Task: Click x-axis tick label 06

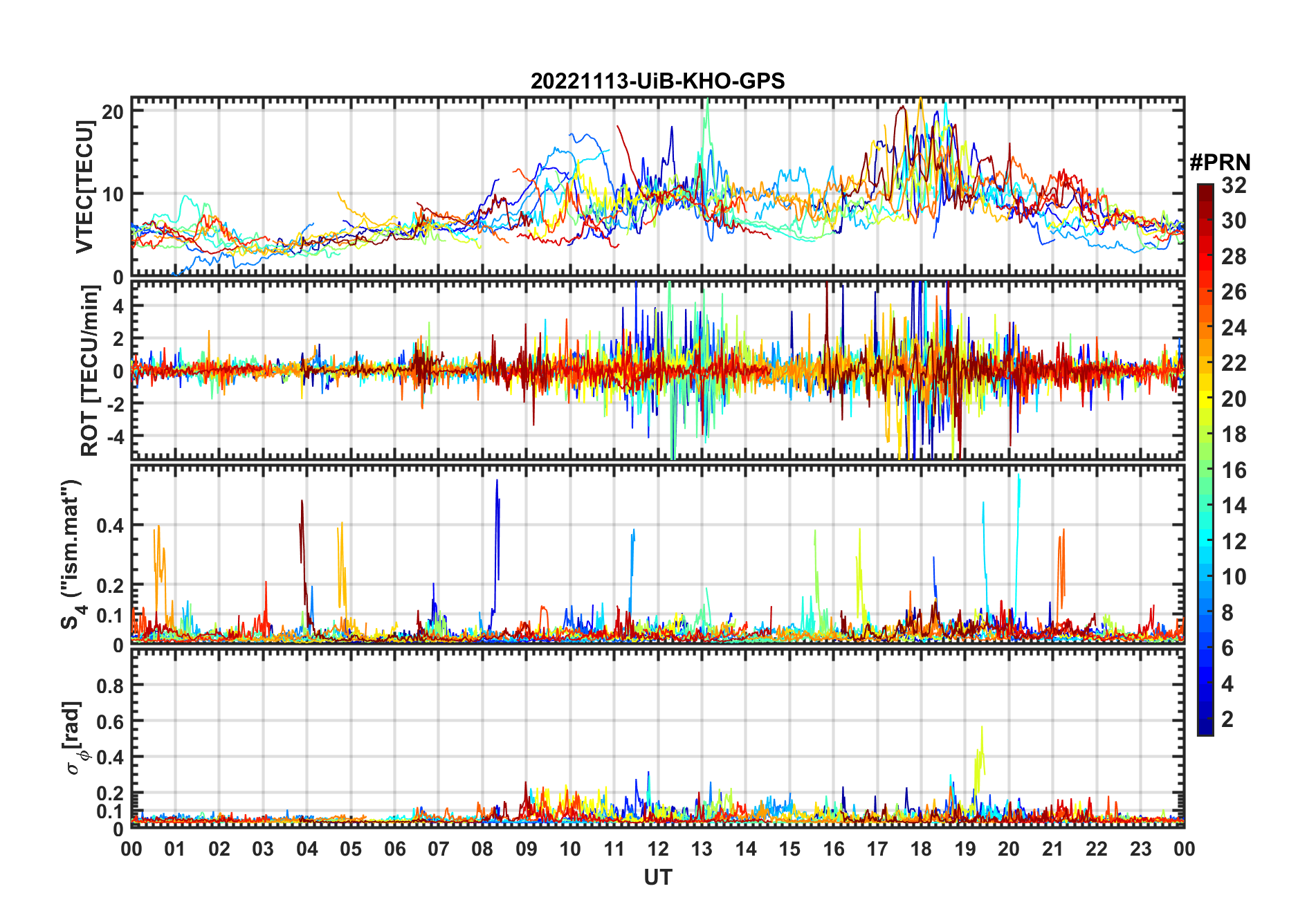Action: (394, 849)
